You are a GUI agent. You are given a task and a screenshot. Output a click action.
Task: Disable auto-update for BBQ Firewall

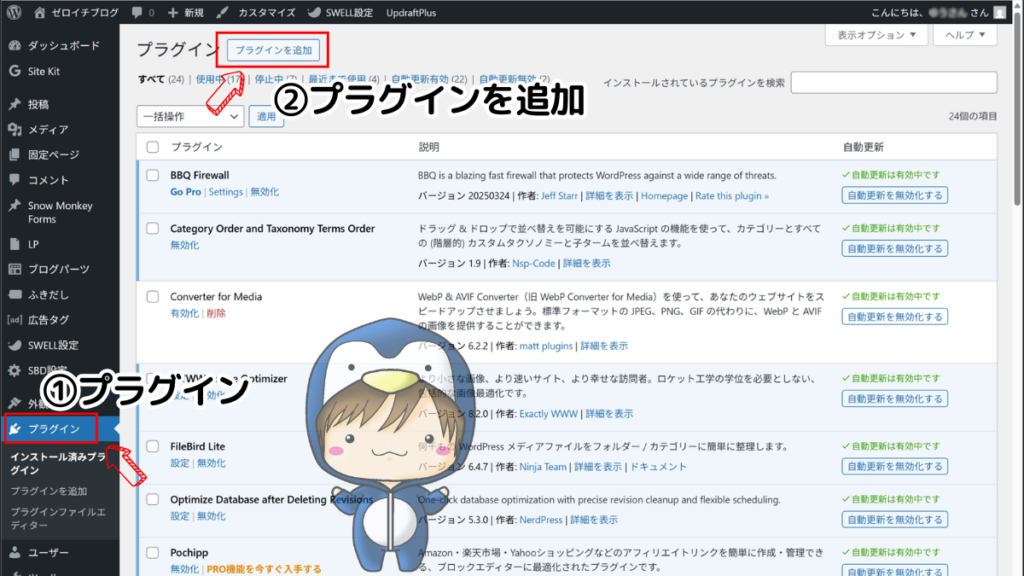(x=895, y=195)
